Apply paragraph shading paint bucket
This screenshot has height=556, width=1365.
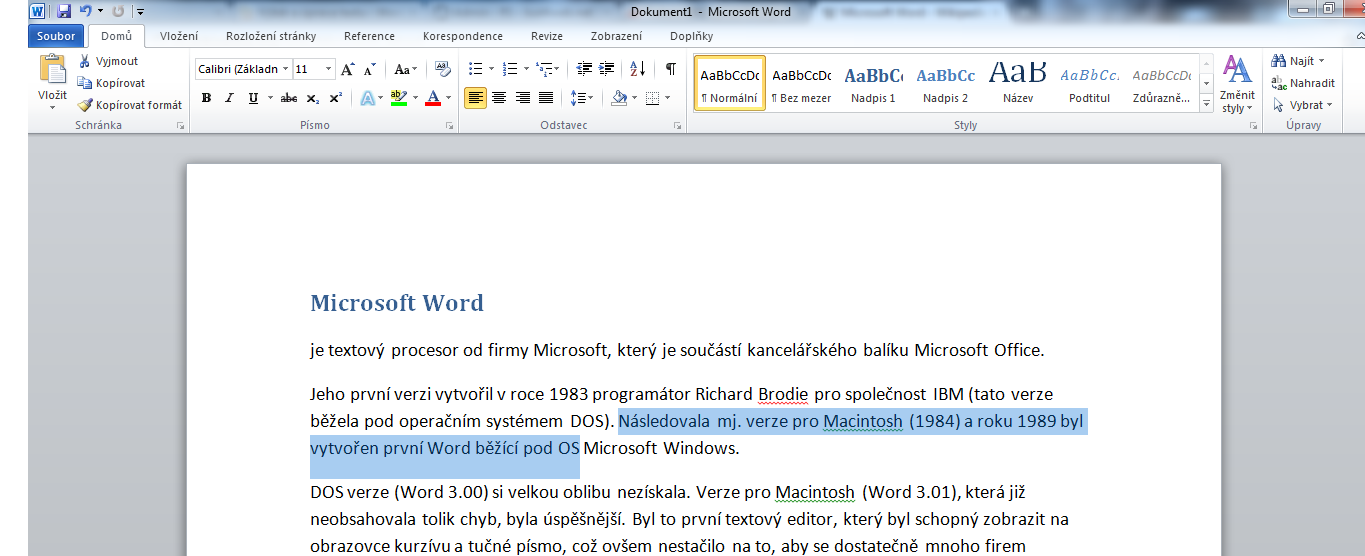tap(618, 98)
